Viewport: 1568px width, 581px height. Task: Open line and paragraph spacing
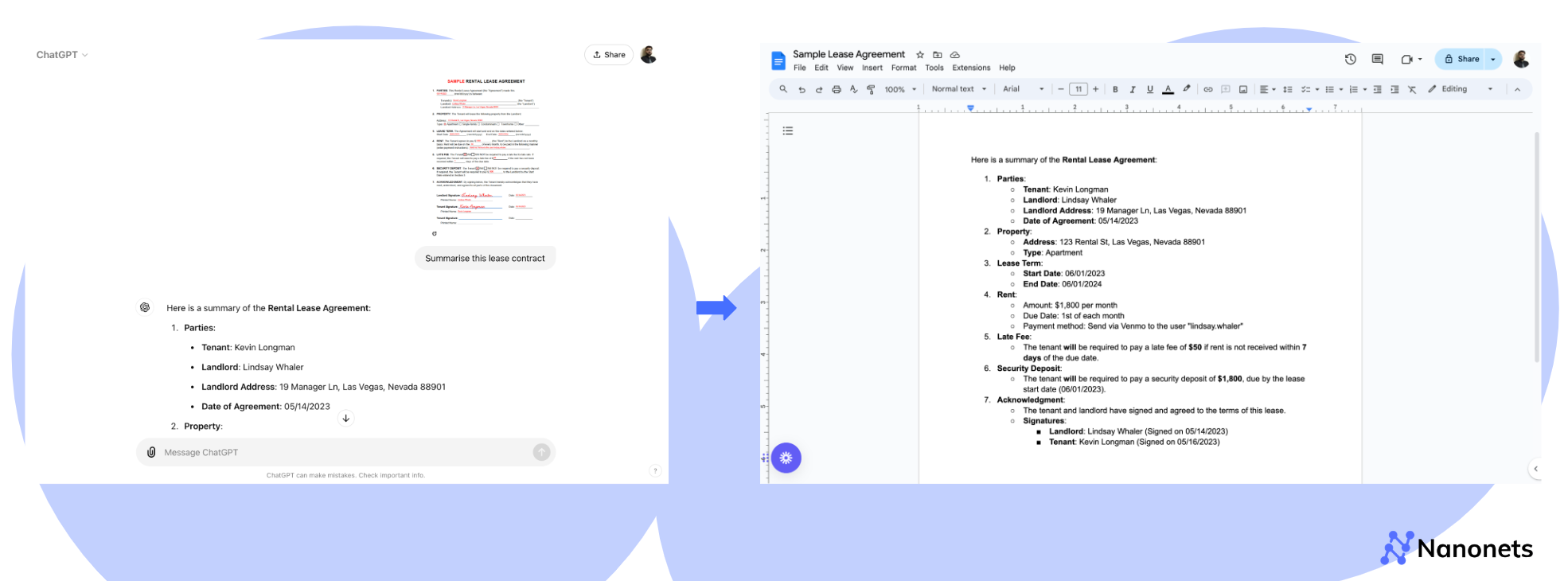[x=1287, y=89]
